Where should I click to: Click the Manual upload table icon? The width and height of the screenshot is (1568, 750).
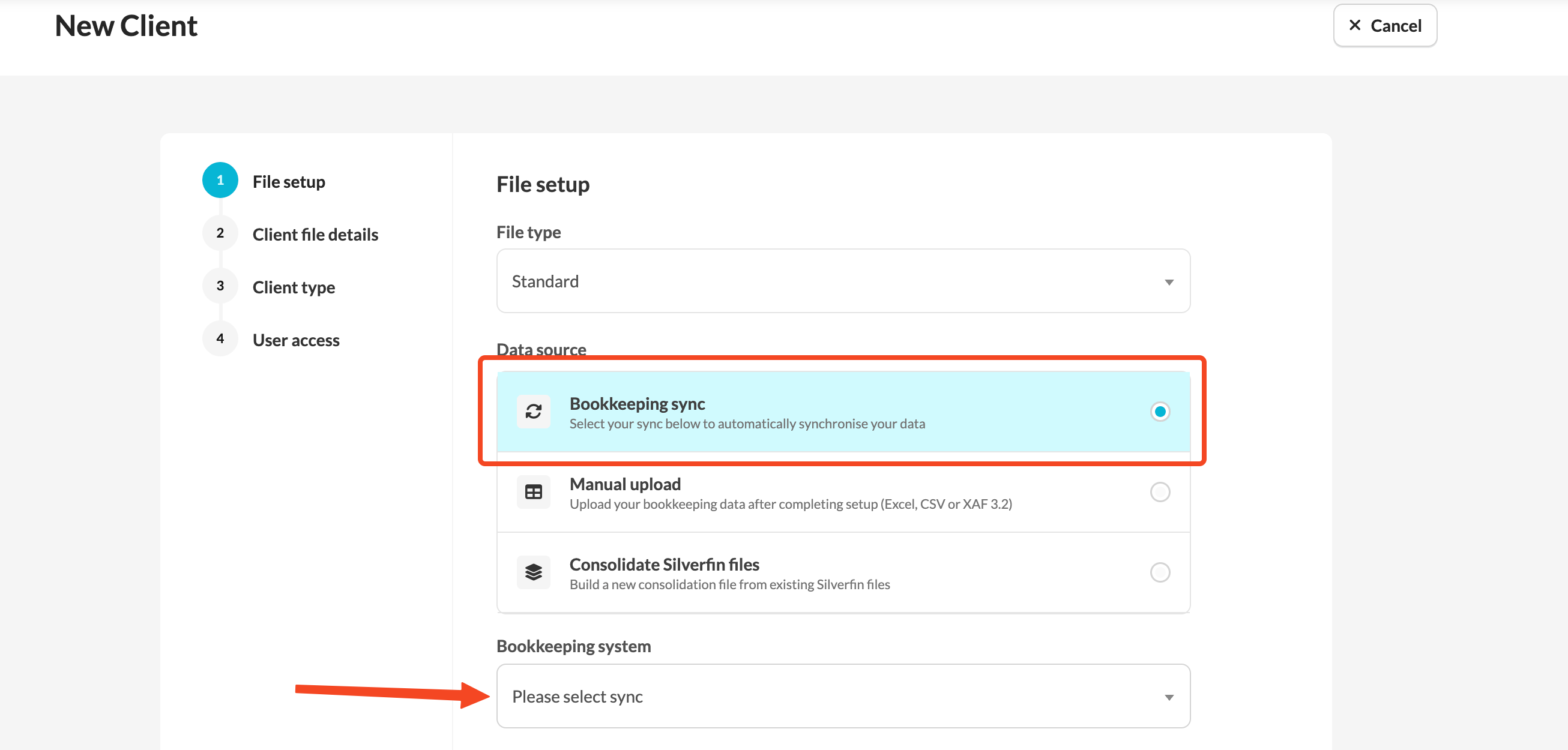[533, 492]
